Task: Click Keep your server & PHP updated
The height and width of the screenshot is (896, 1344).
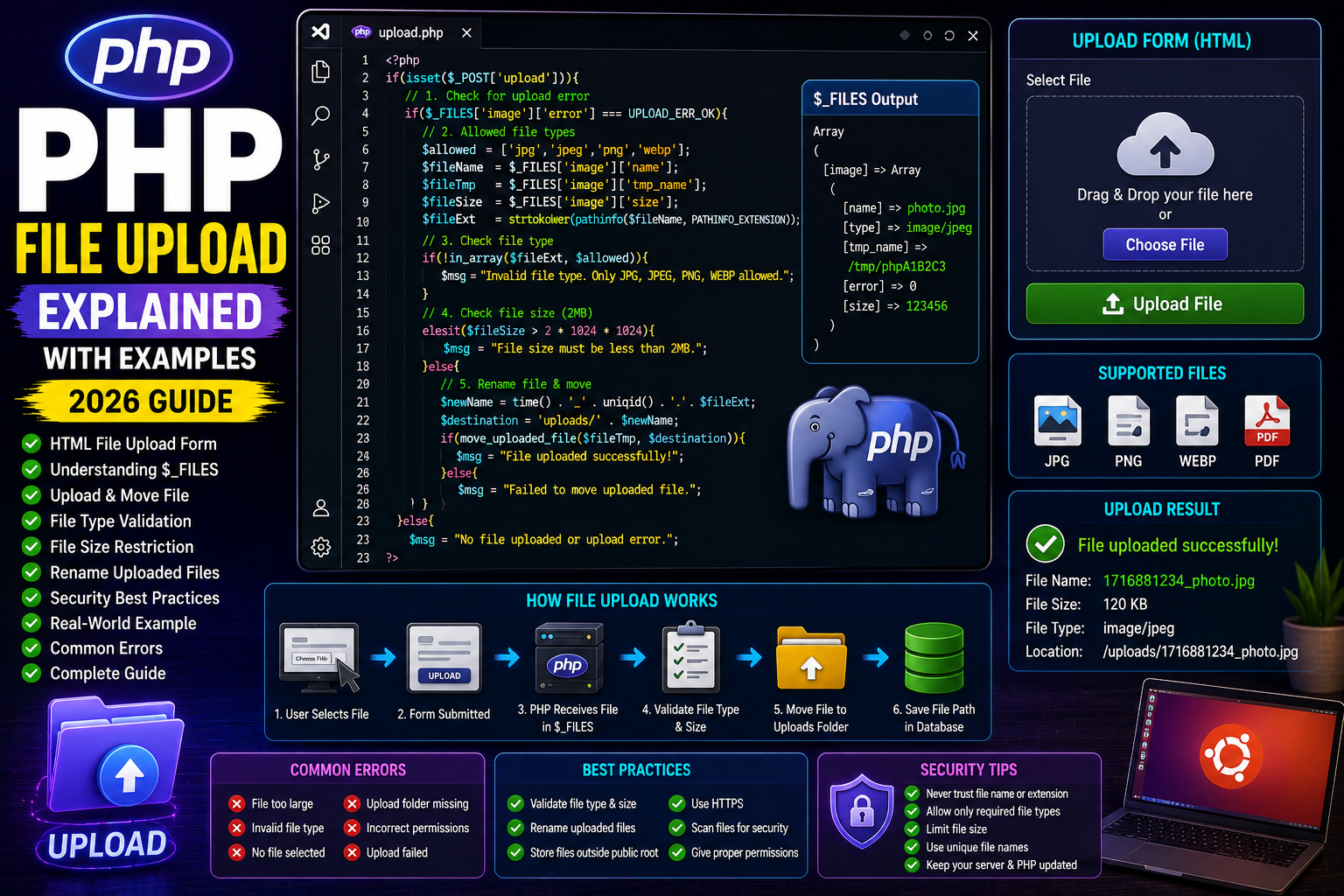Action: (x=991, y=864)
